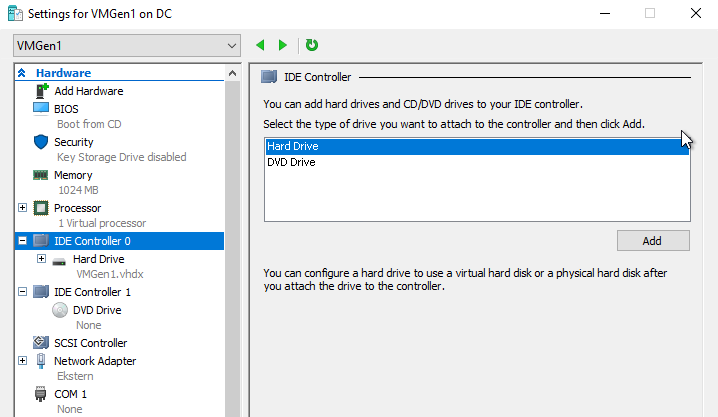The width and height of the screenshot is (718, 417).
Task: Select COM 1 in the hardware tree
Action: (68, 394)
